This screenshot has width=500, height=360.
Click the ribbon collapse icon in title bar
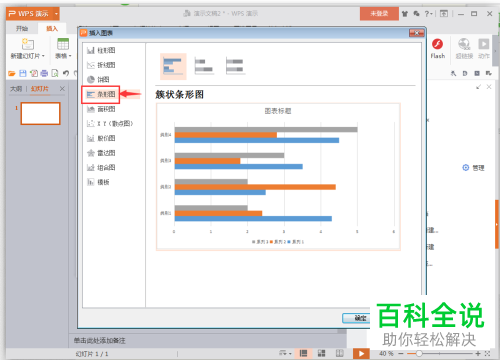444,14
